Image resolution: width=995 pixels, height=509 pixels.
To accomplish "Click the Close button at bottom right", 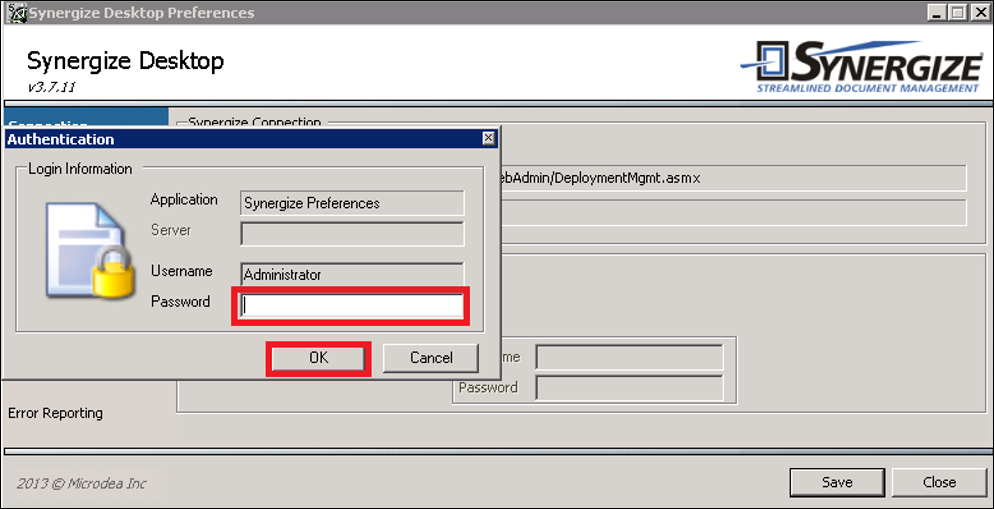I will click(x=939, y=482).
